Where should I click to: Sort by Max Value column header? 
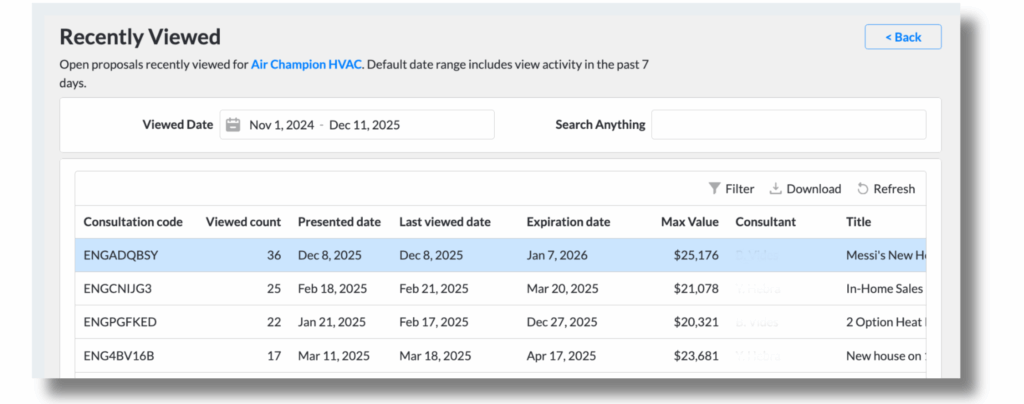pos(689,222)
